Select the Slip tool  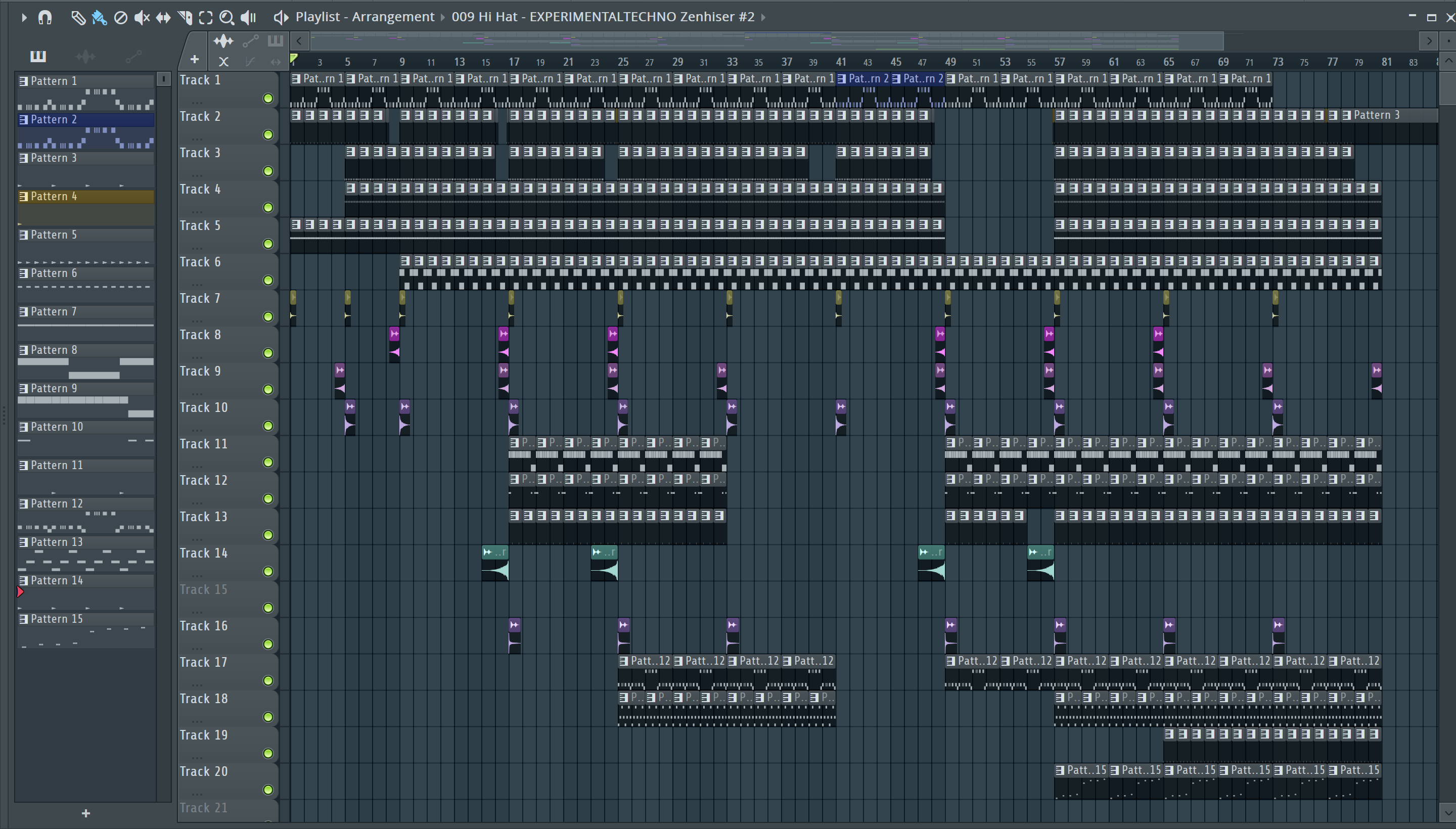[x=163, y=18]
